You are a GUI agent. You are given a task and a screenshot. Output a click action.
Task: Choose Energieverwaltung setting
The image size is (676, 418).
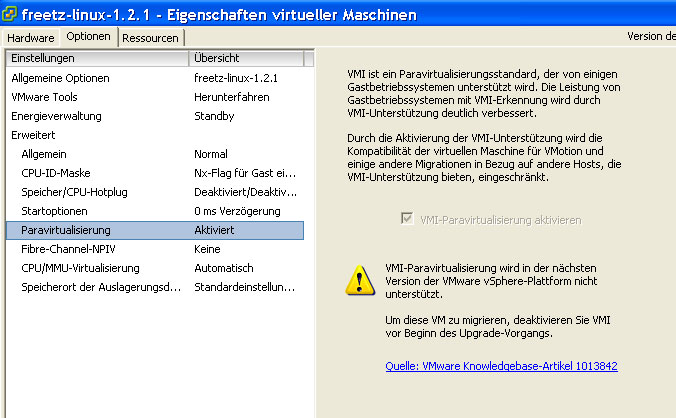click(x=56, y=116)
